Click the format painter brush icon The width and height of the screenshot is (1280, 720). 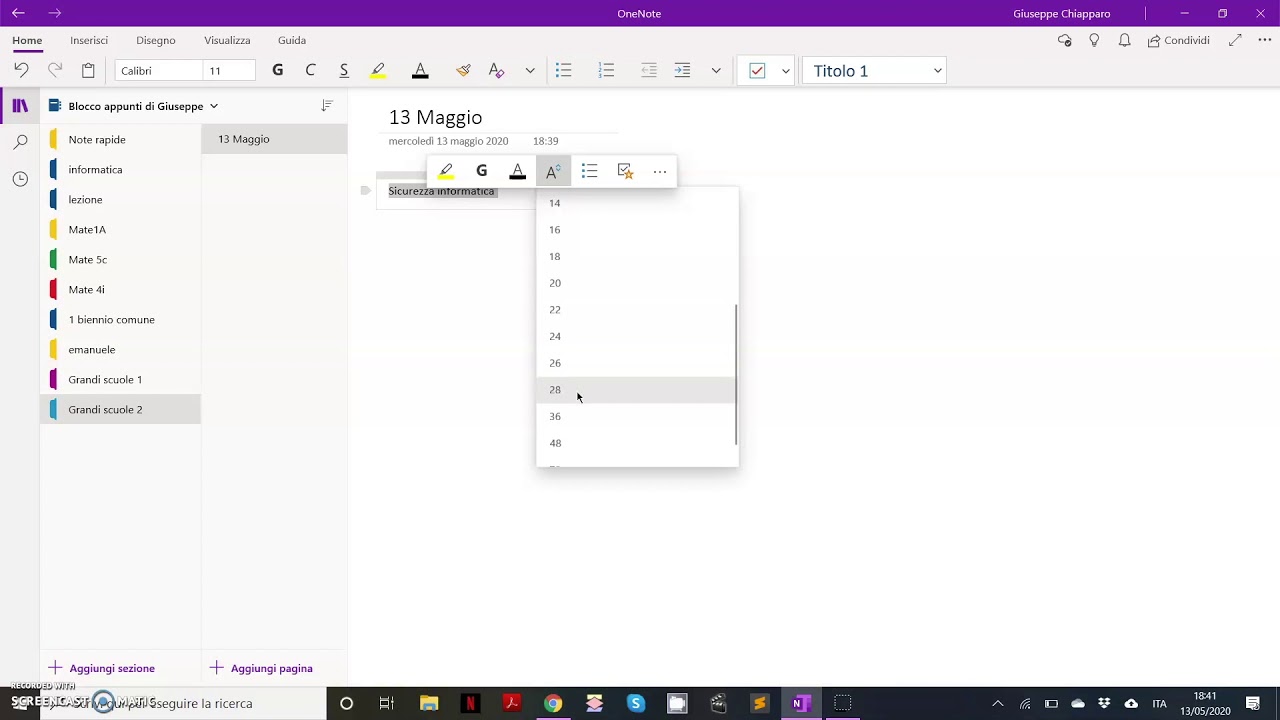pyautogui.click(x=463, y=70)
